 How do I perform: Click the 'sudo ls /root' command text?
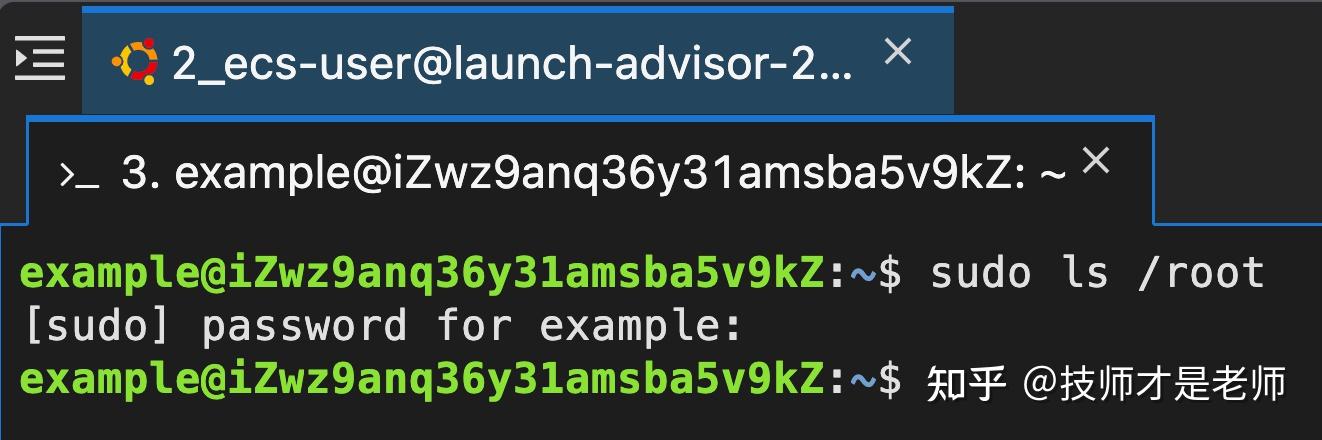click(1097, 273)
